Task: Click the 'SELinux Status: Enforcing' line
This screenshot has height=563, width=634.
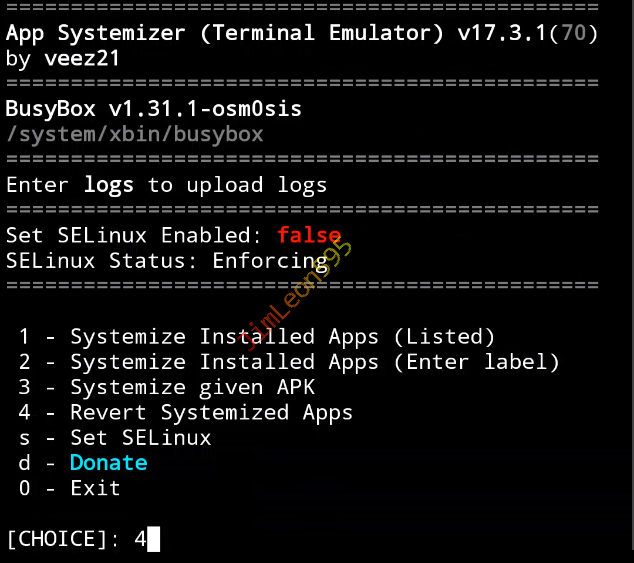Action: [160, 261]
